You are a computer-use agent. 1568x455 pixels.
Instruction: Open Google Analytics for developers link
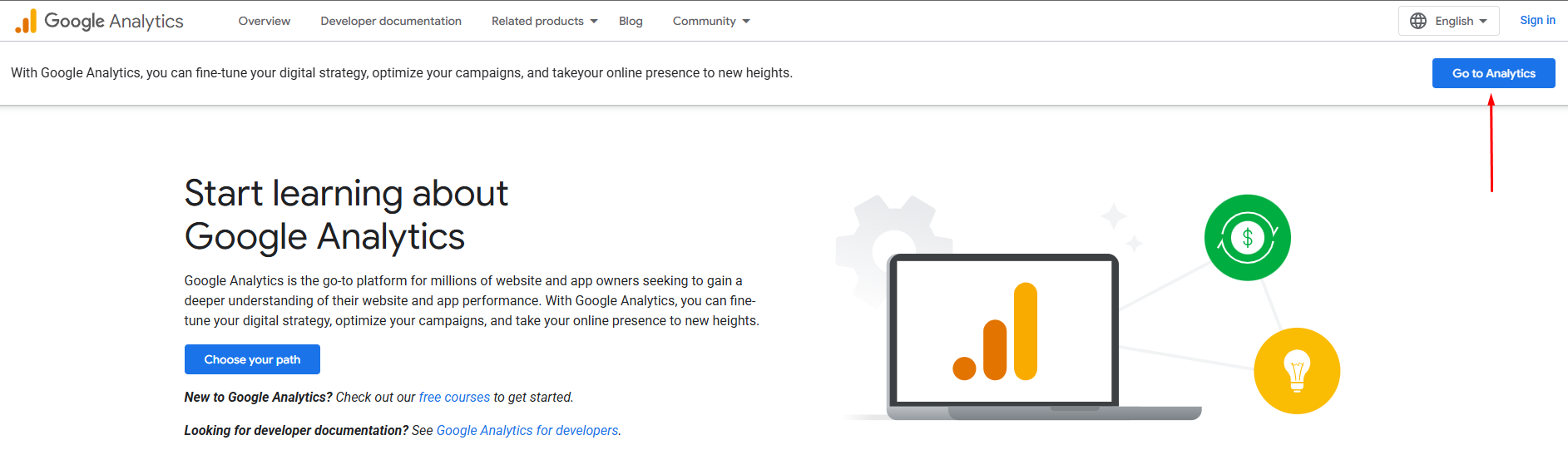point(527,431)
